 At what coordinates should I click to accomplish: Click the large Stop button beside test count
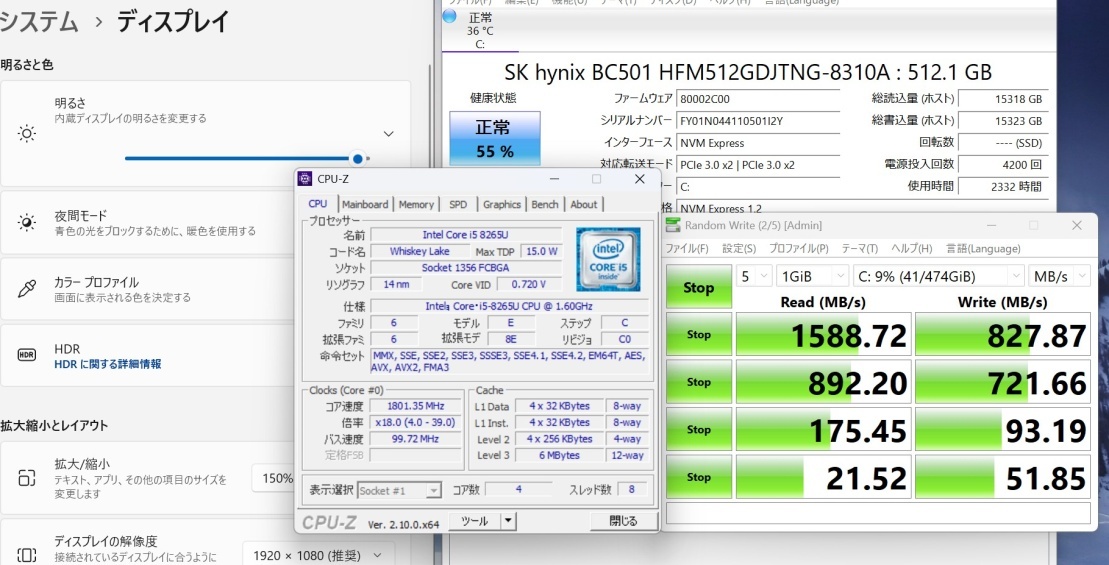[x=699, y=288]
